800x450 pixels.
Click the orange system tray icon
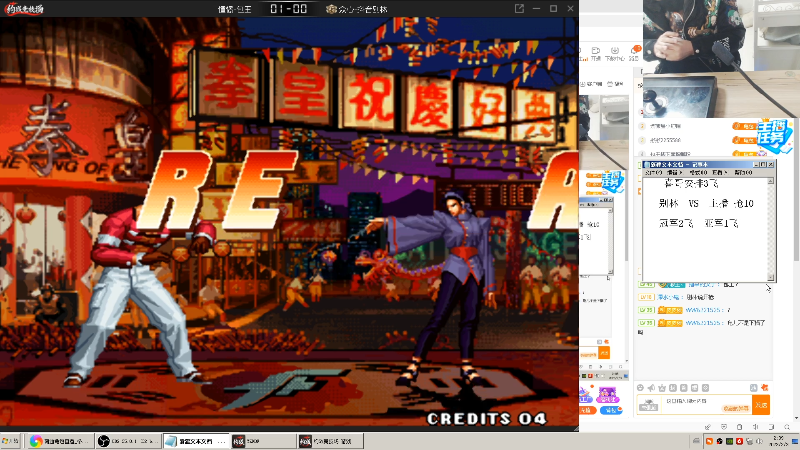(x=709, y=441)
